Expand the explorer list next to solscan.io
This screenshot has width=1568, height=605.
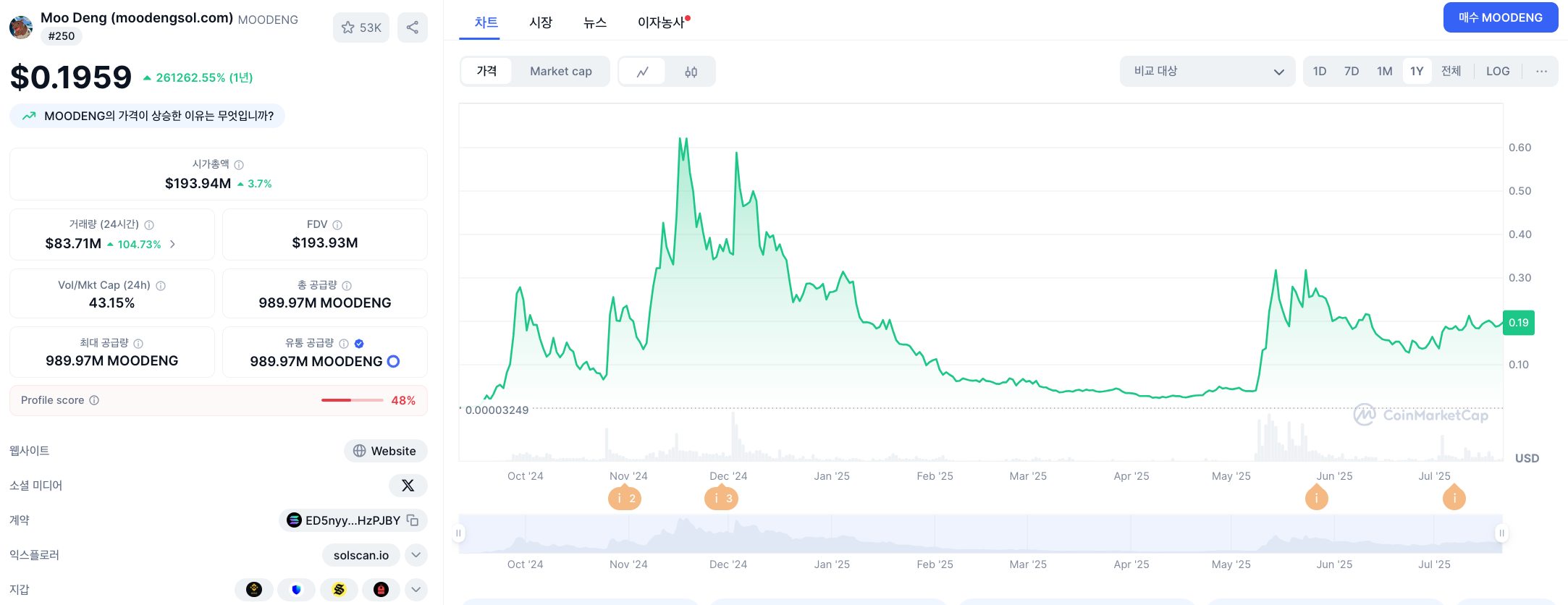pos(416,555)
